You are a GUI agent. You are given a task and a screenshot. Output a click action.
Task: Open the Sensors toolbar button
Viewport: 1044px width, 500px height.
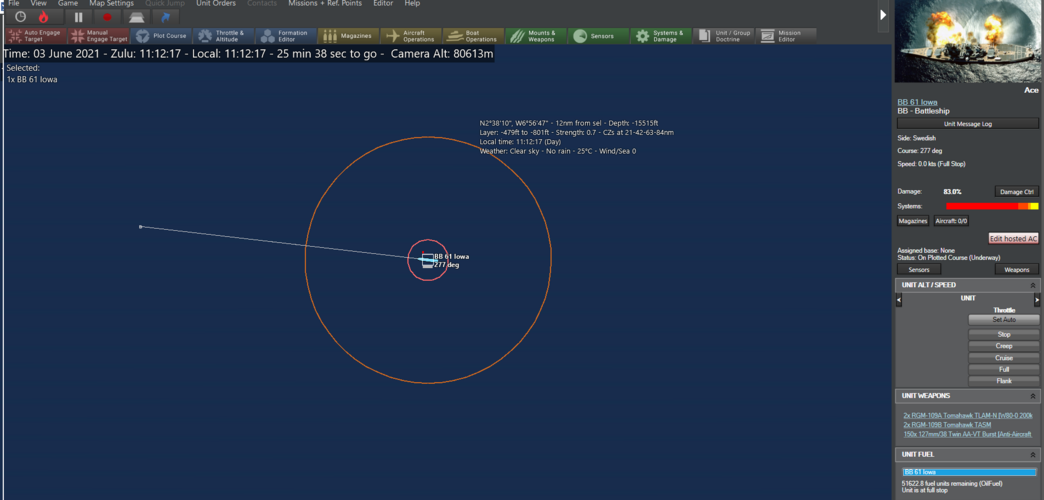coord(599,36)
